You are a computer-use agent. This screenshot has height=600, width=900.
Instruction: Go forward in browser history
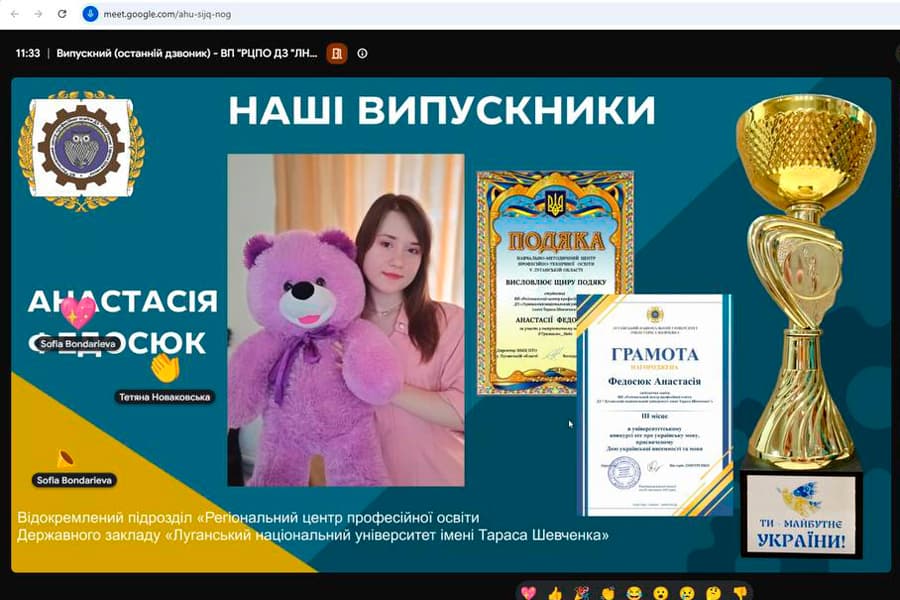[38, 14]
